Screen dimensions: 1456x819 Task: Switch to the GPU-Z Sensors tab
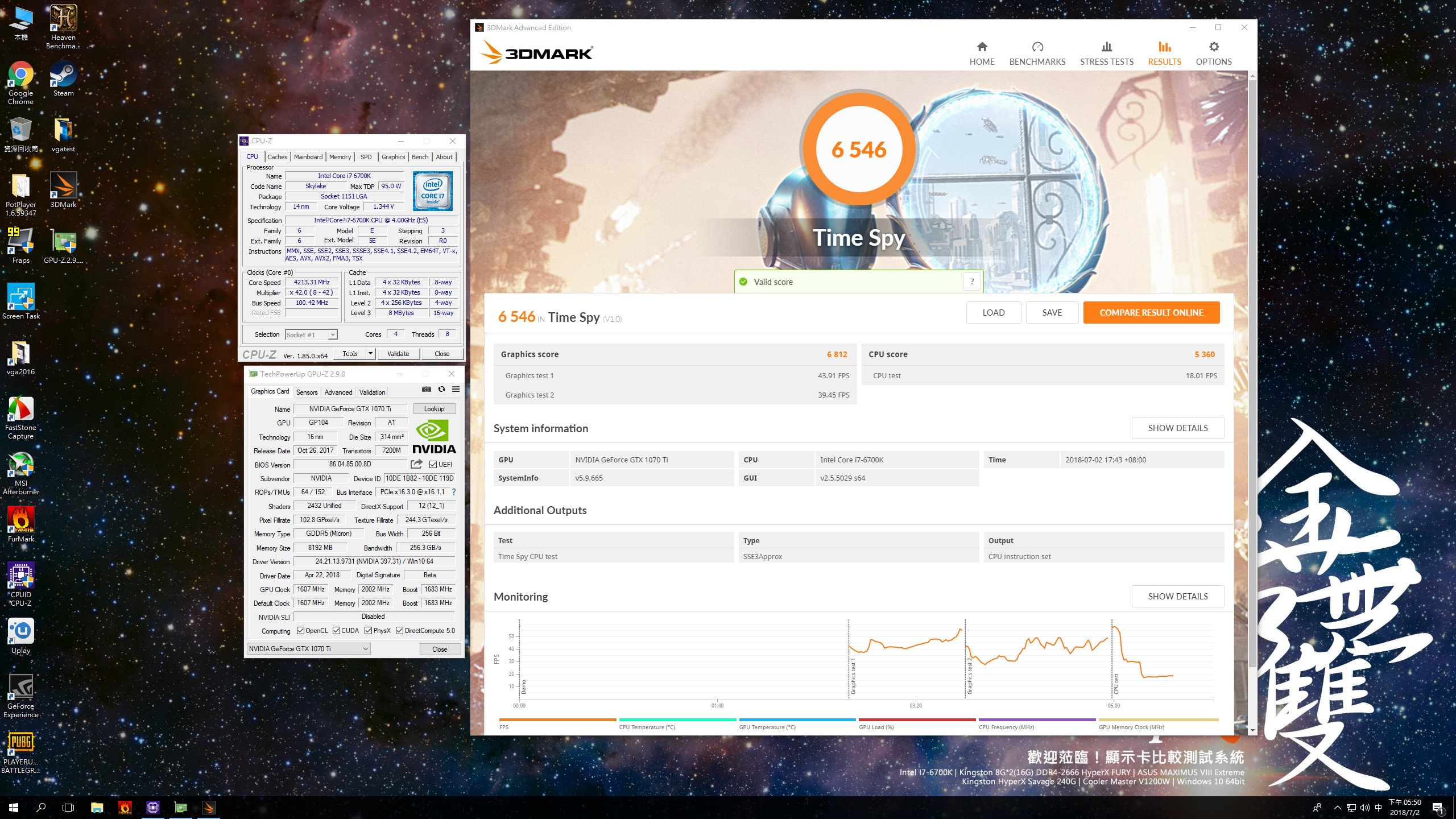pos(307,392)
